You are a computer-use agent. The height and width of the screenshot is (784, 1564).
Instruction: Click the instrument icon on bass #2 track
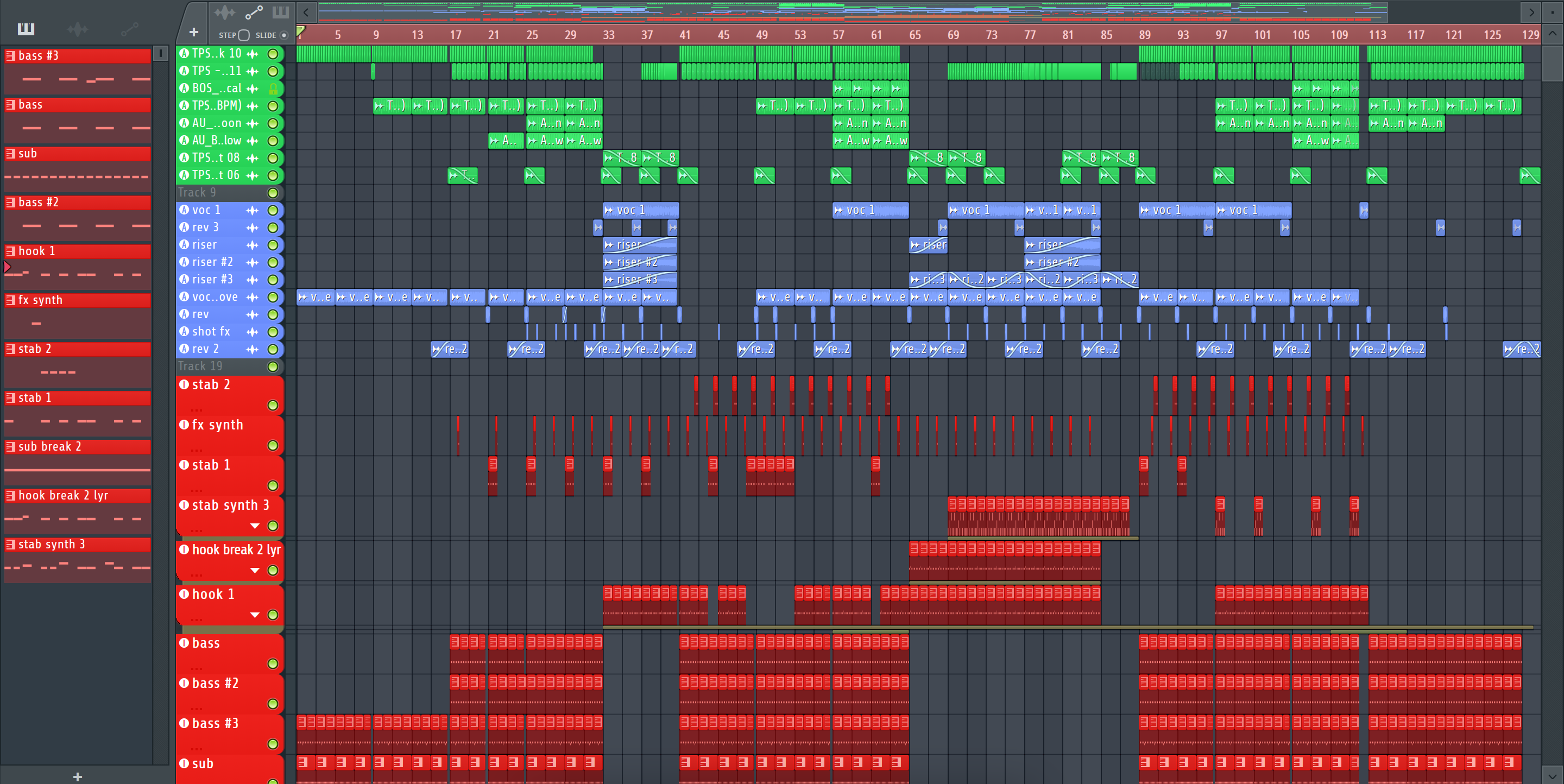(184, 683)
